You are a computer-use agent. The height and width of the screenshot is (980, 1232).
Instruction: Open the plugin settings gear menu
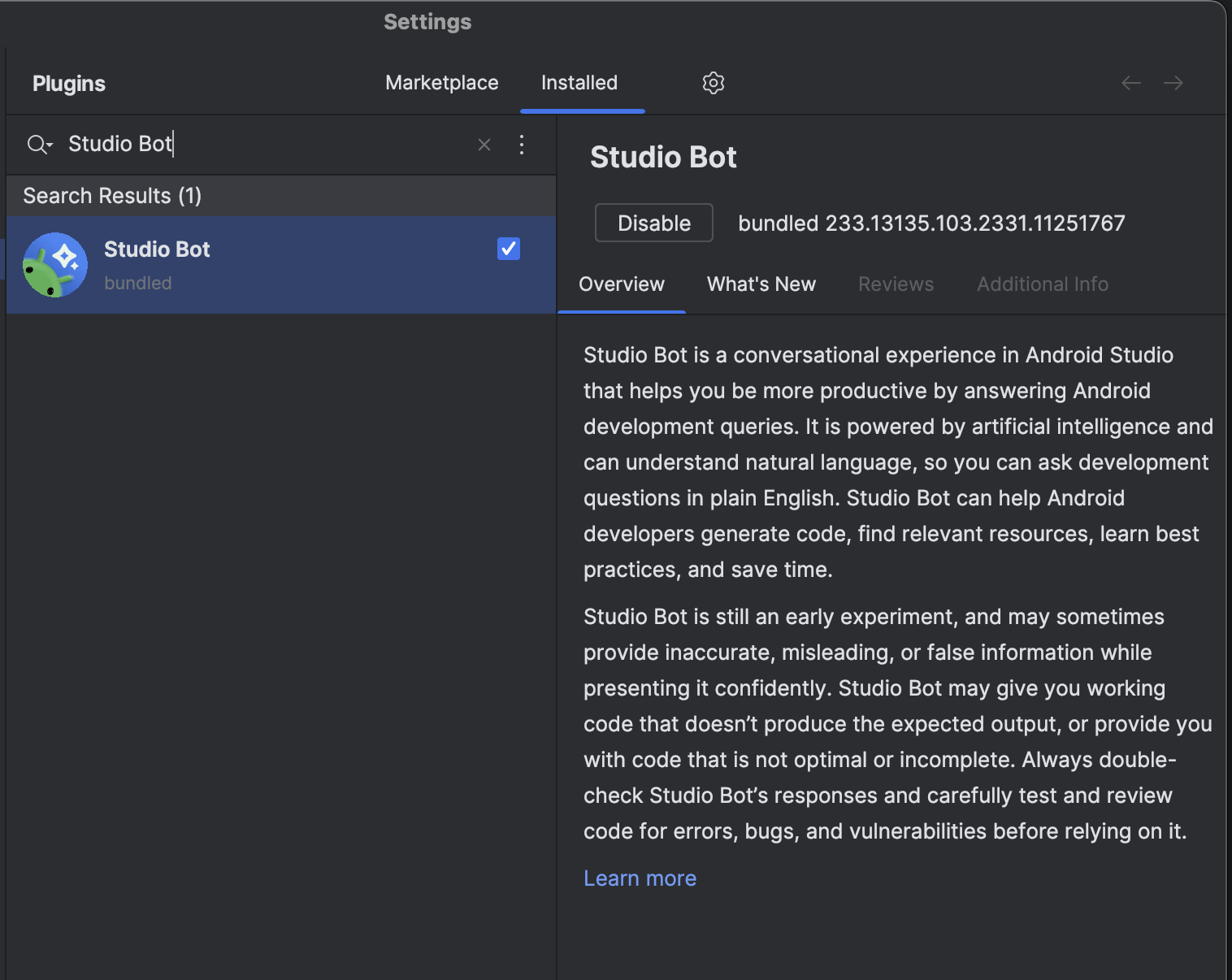[x=713, y=83]
